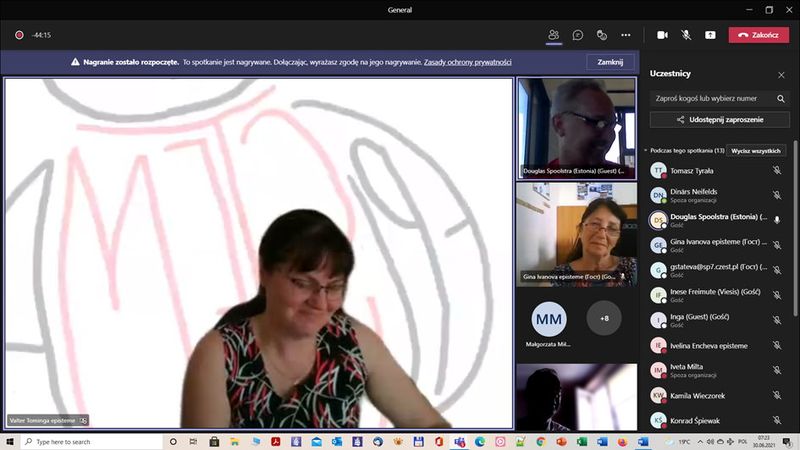Click muted mic icon next to Inga (Guest)

click(777, 320)
